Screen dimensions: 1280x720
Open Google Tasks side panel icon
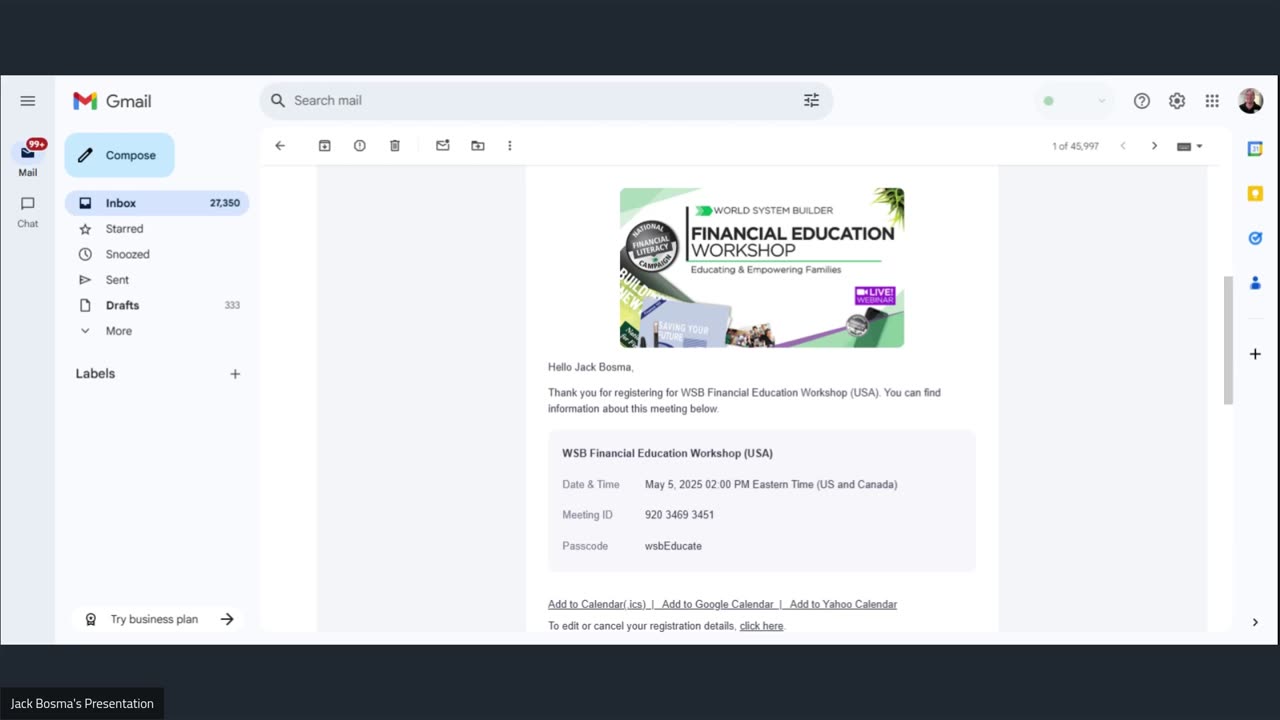click(1255, 238)
